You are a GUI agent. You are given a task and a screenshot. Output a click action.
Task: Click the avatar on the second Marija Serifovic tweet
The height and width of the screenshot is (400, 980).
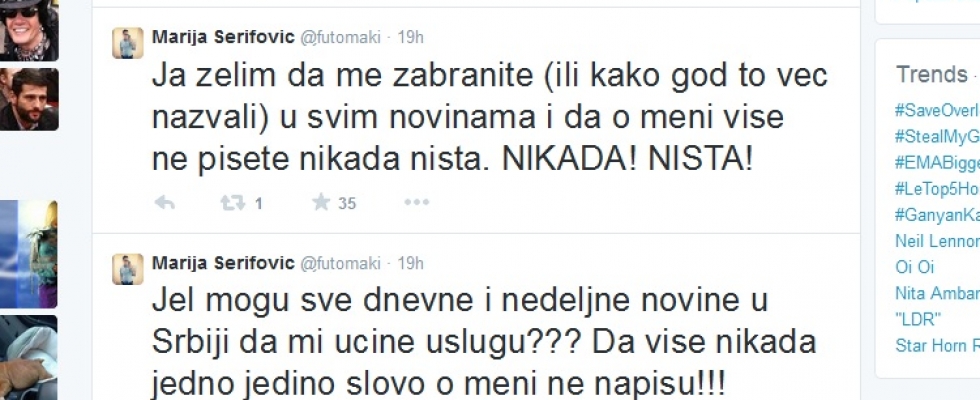(127, 269)
